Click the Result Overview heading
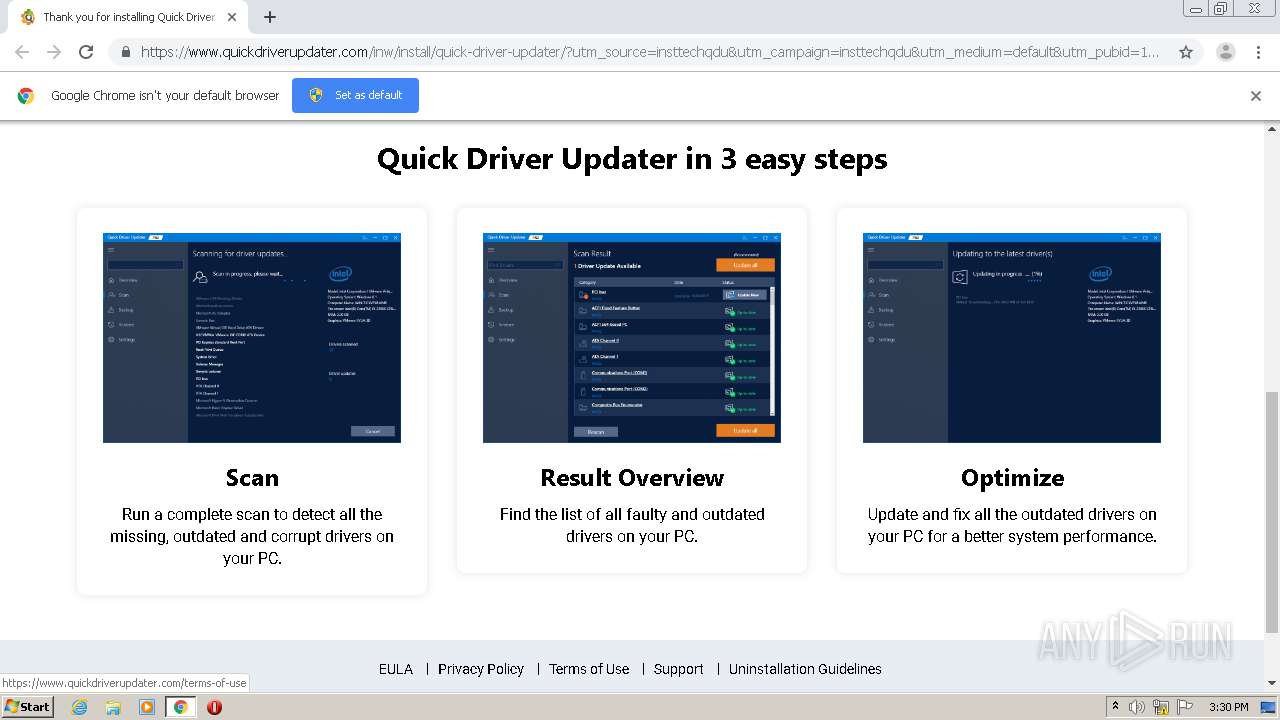Screen dimensions: 1280x720 click(632, 478)
